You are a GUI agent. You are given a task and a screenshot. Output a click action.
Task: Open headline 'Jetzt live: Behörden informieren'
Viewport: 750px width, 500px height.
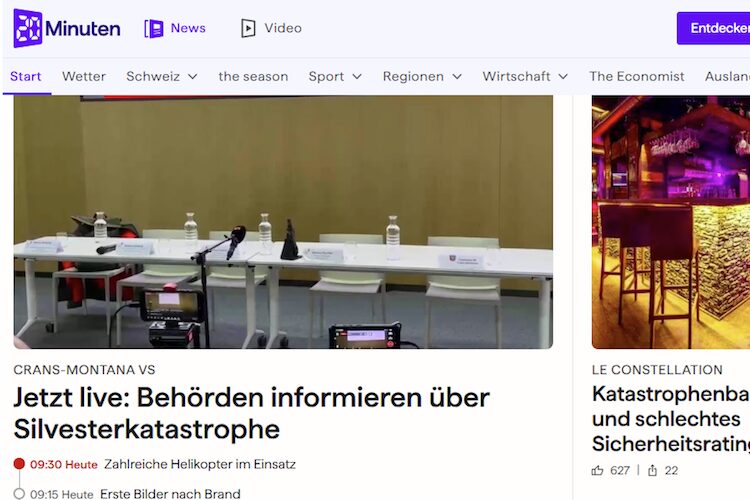[x=251, y=413]
